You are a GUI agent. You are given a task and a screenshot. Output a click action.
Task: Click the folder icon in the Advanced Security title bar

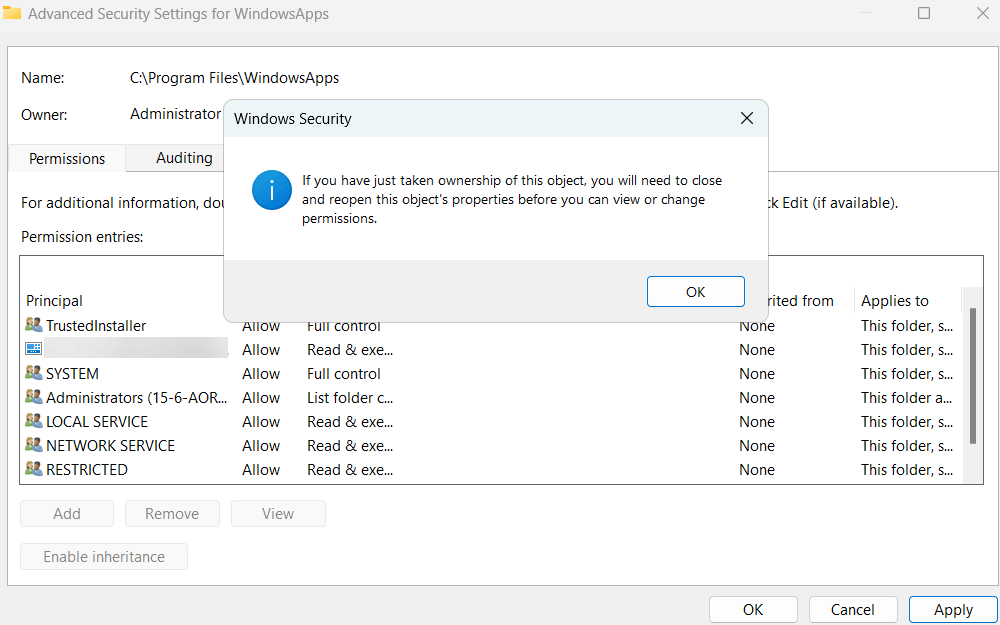[x=12, y=13]
